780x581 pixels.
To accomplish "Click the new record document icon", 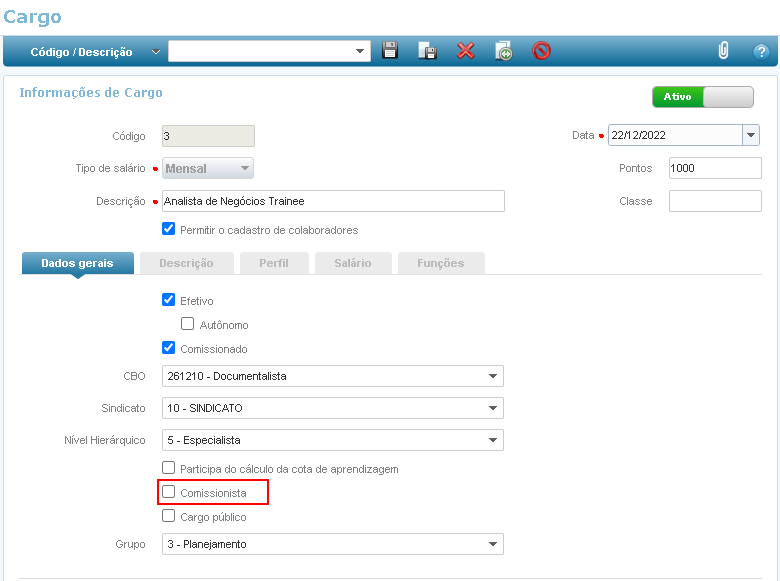I will pyautogui.click(x=504, y=51).
